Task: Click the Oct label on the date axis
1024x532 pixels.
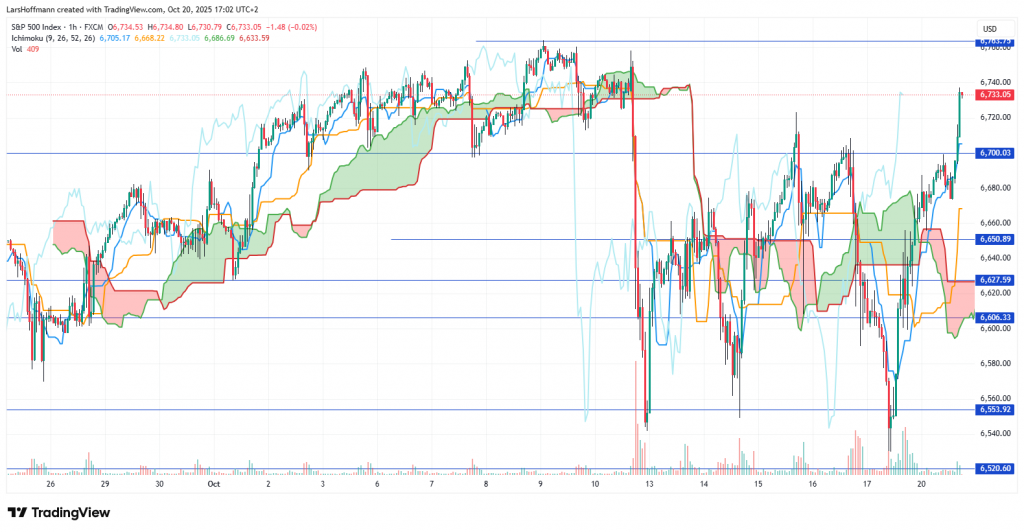Action: (212, 483)
